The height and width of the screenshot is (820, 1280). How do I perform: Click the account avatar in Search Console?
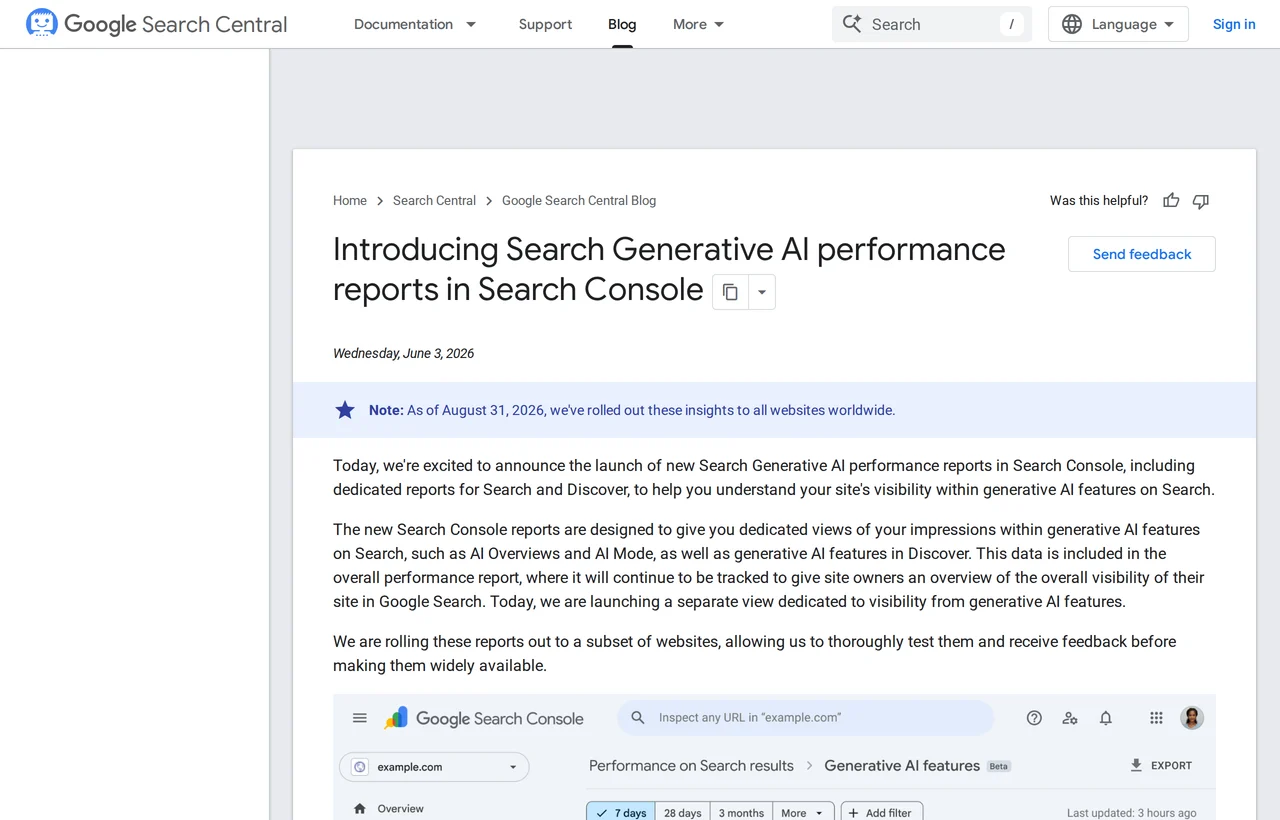click(1192, 718)
